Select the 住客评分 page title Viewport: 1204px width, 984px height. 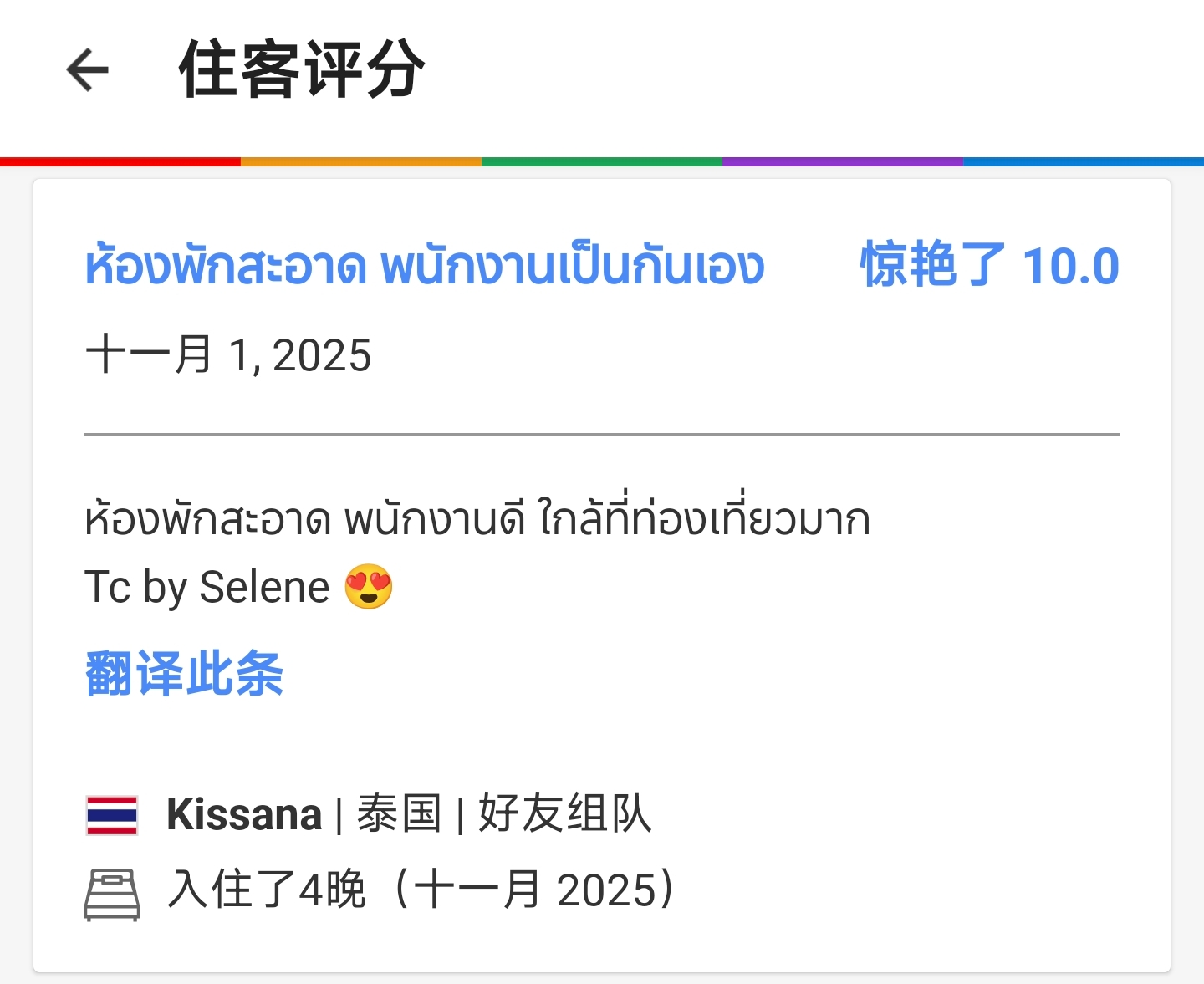302,70
